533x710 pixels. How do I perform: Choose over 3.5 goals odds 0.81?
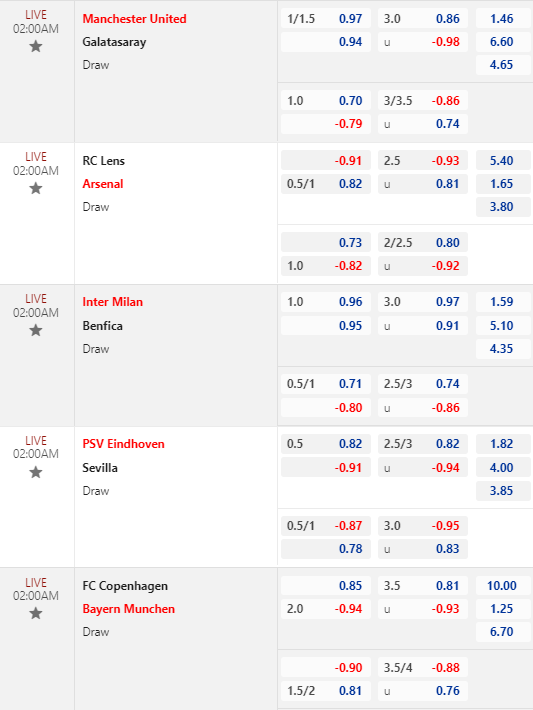[x=423, y=585]
